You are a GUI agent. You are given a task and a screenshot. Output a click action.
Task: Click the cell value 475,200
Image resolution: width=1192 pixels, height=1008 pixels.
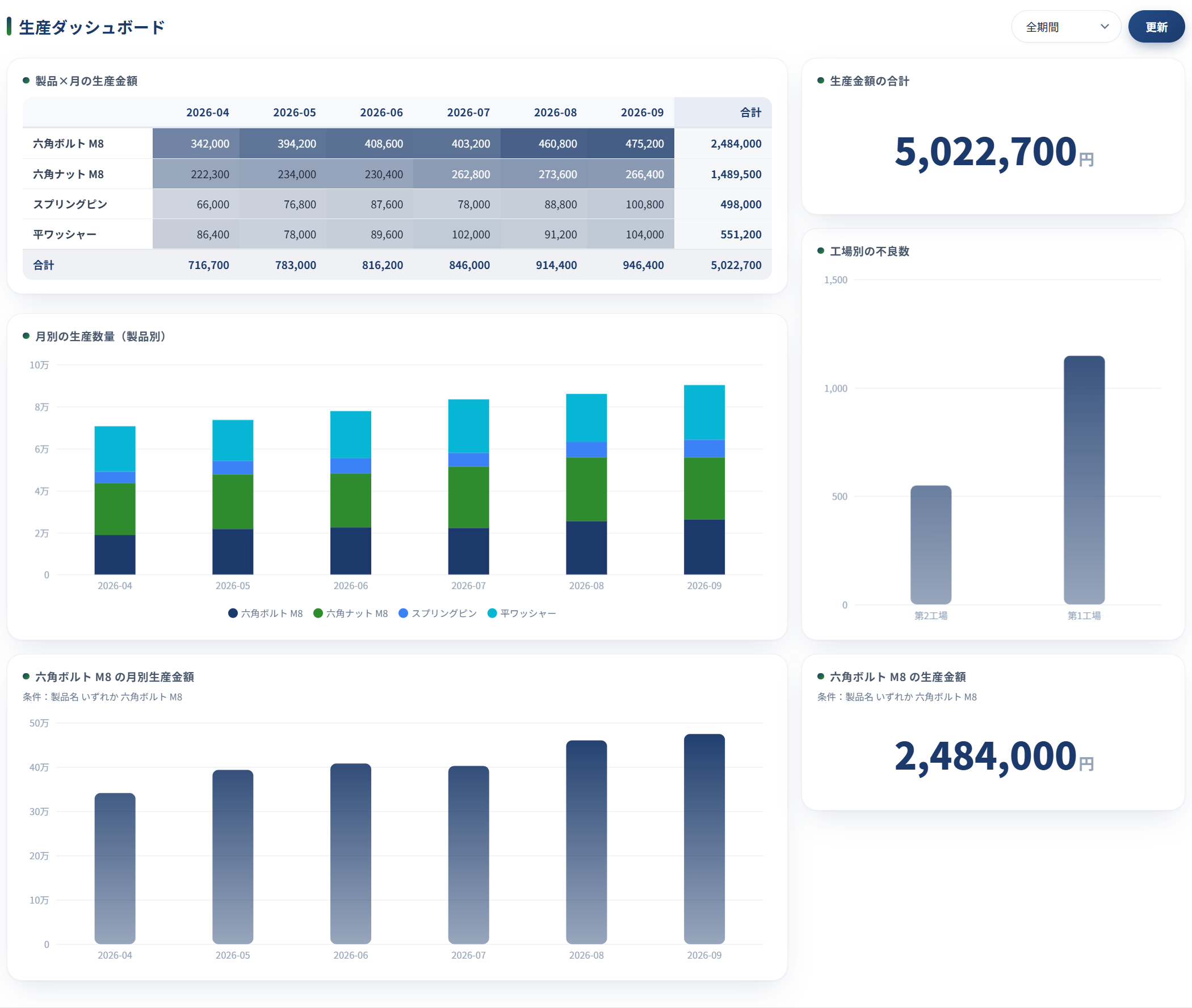[x=631, y=144]
